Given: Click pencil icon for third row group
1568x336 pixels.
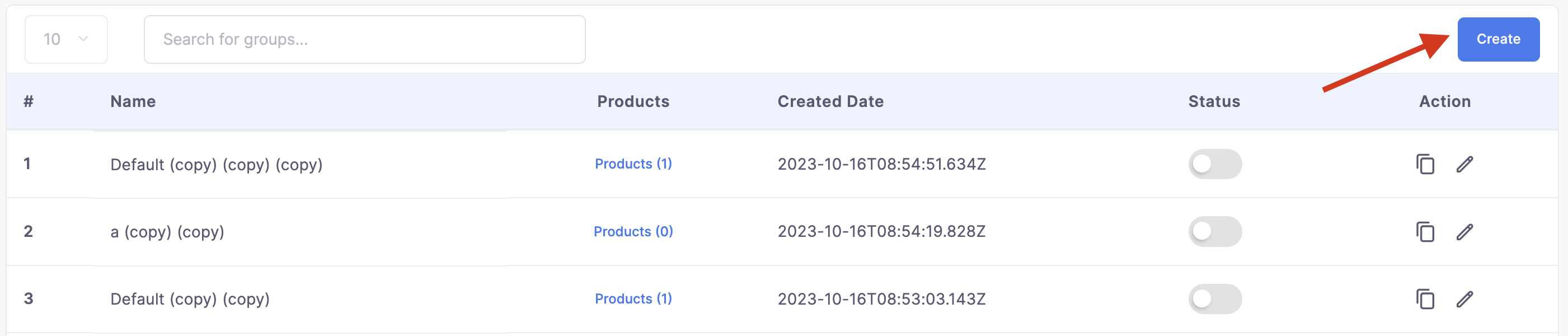Looking at the screenshot, I should click(x=1464, y=299).
